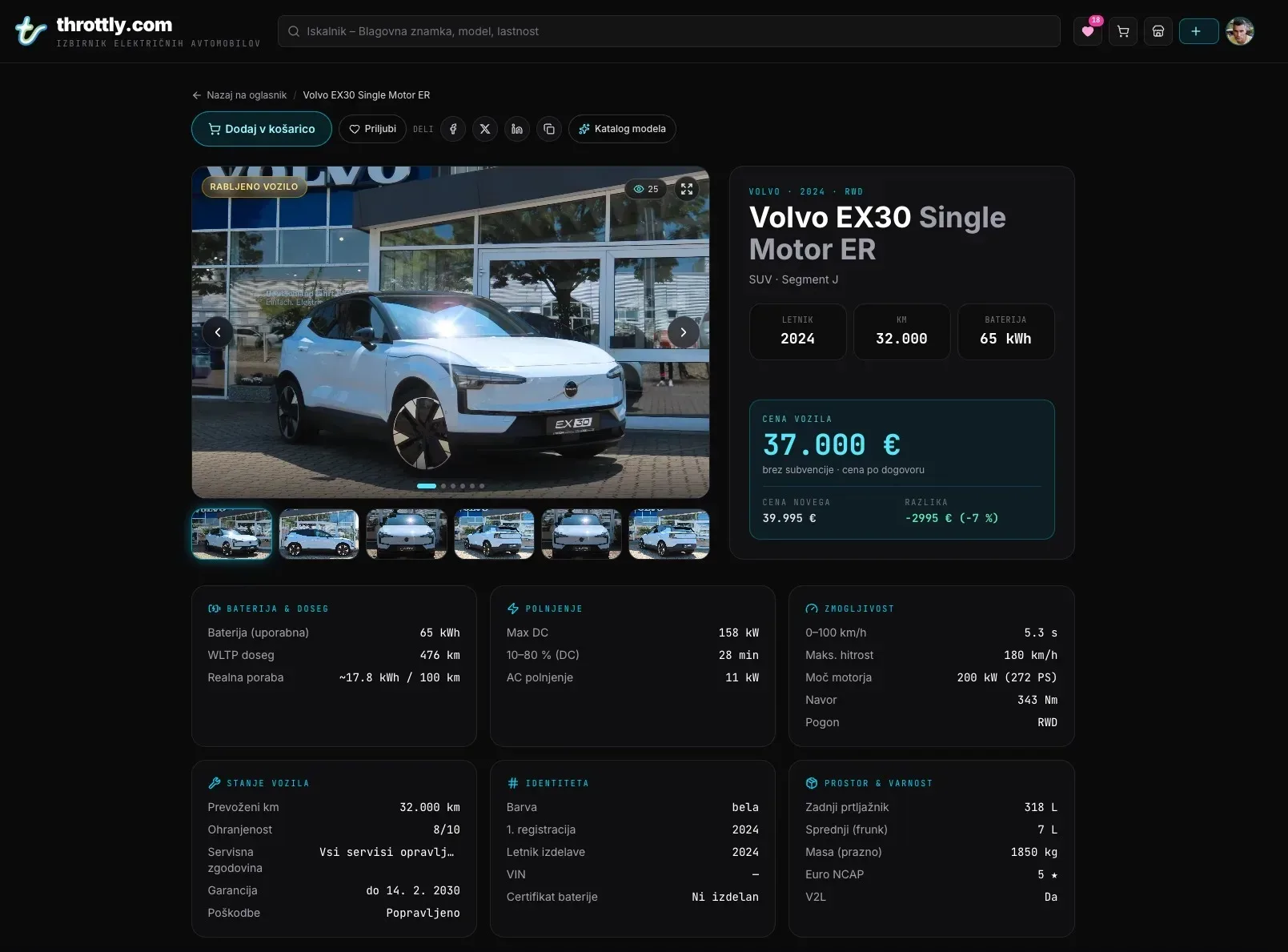Click the RABLJENO VOZILO badge

(x=254, y=187)
